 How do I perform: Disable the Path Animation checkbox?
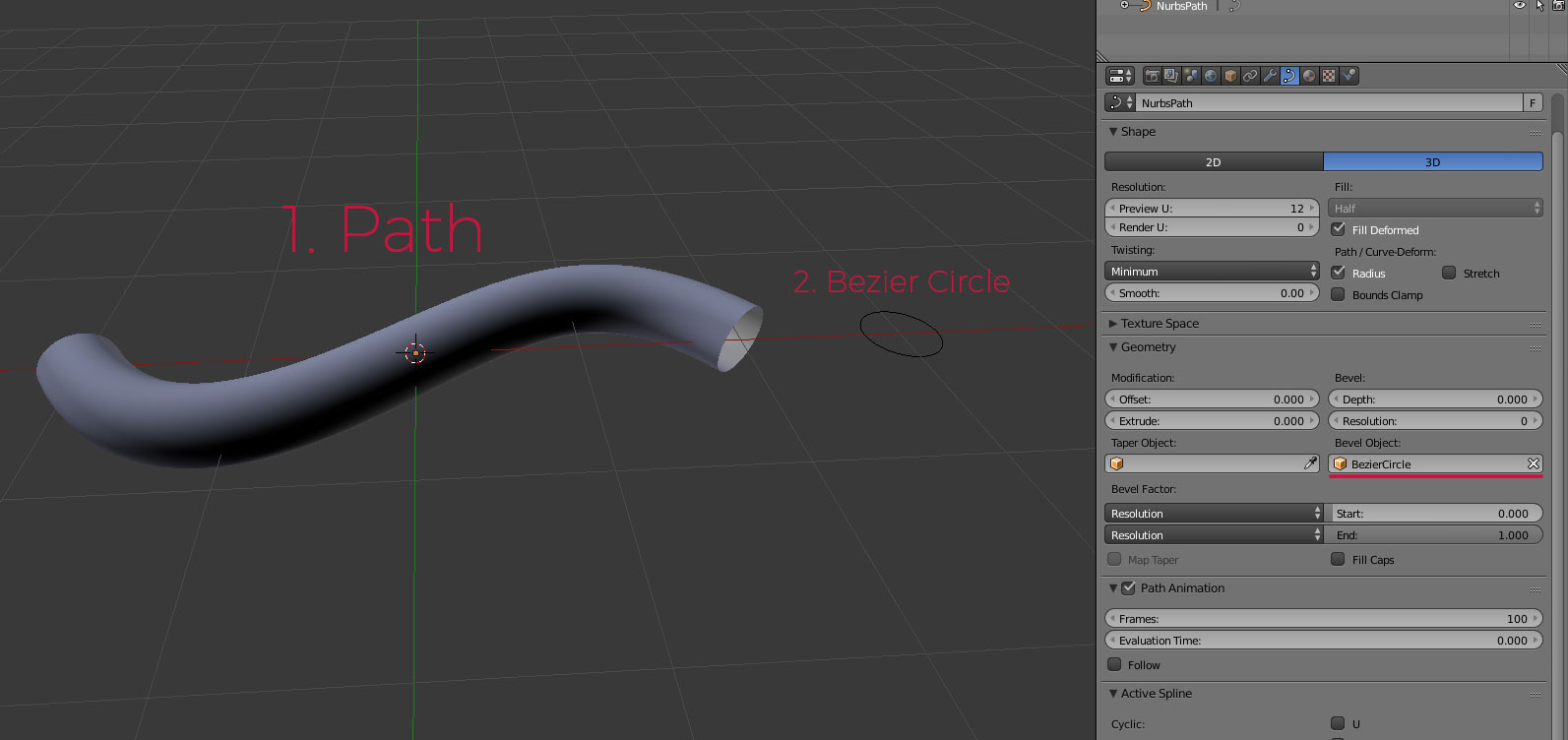tap(1129, 588)
